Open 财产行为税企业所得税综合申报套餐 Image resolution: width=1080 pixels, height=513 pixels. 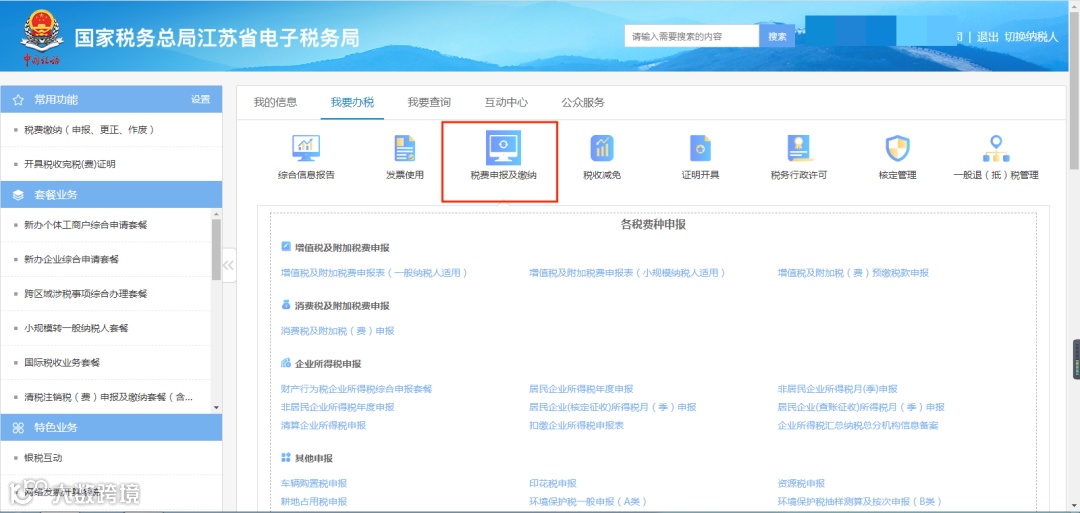tap(357, 388)
